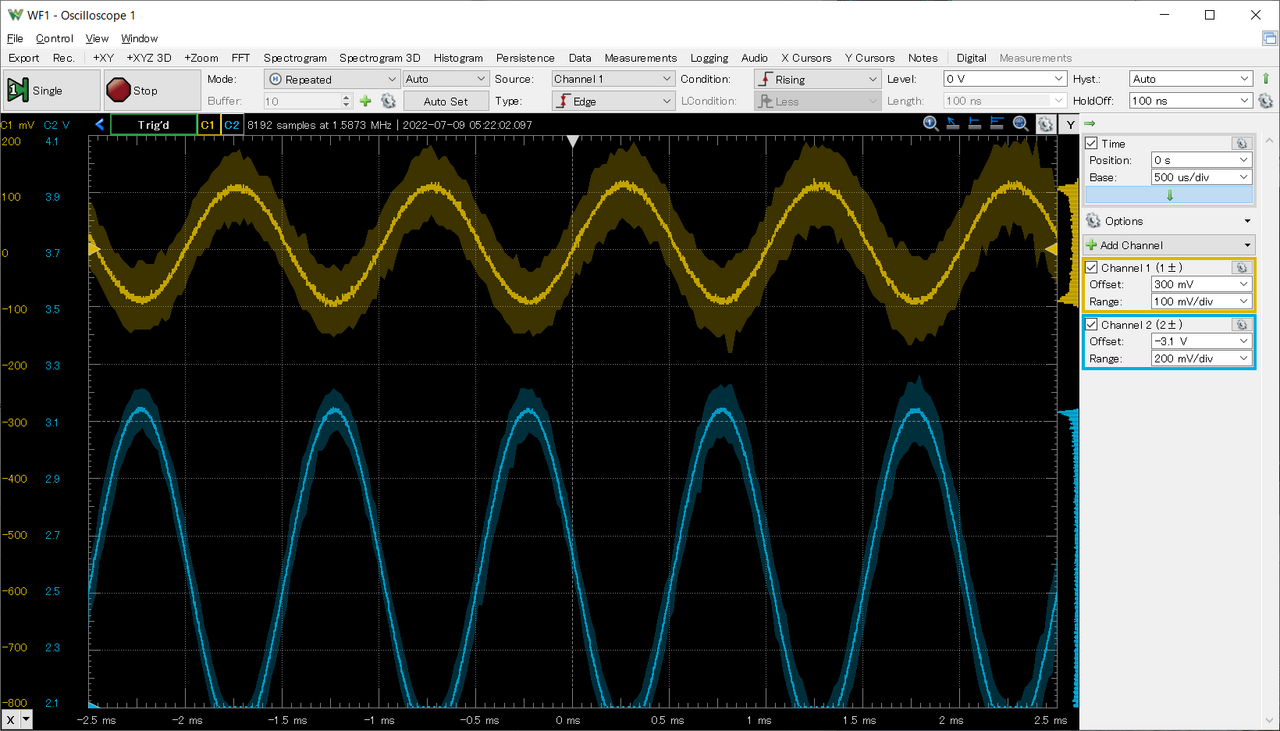Click green up arrow beside Hyst.
The height and width of the screenshot is (731, 1280).
click(x=1266, y=79)
